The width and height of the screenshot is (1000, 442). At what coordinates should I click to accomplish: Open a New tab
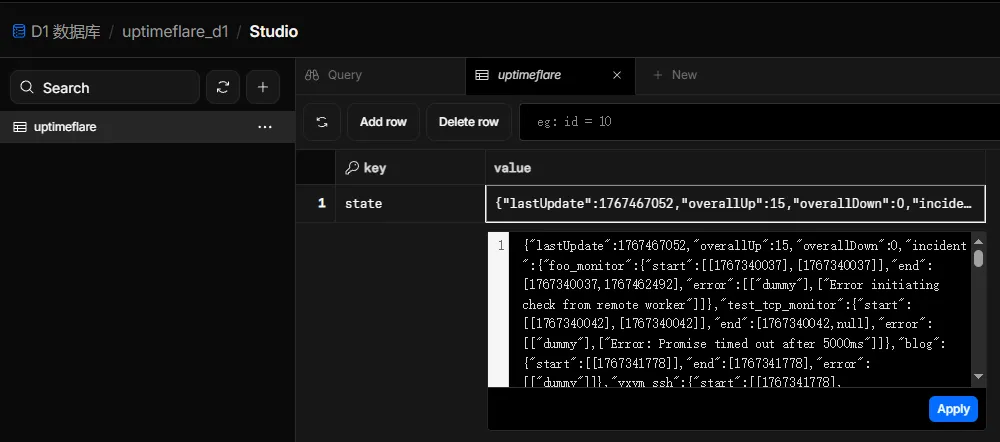point(675,75)
